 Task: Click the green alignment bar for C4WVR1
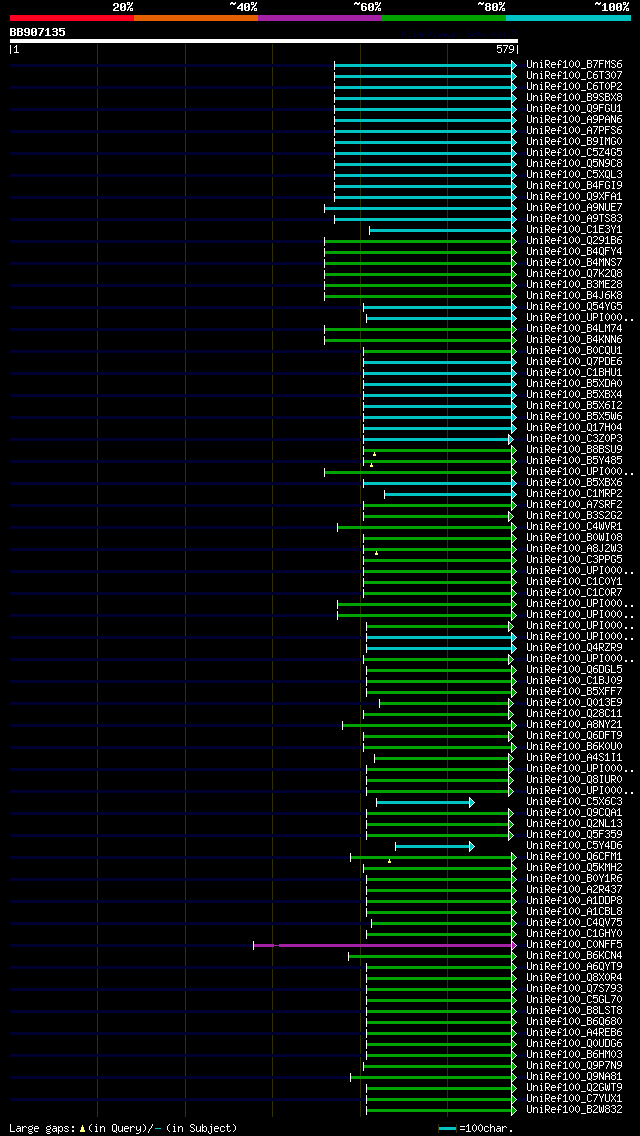click(427, 527)
